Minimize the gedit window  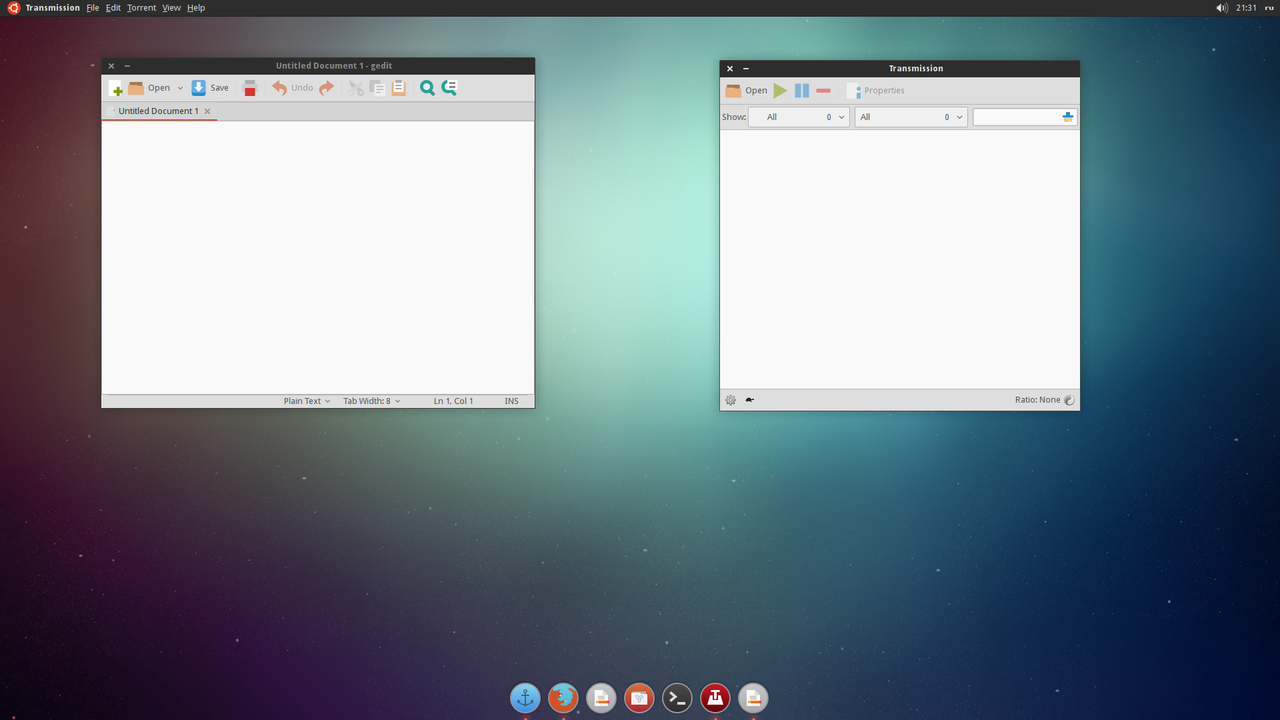pyautogui.click(x=127, y=66)
